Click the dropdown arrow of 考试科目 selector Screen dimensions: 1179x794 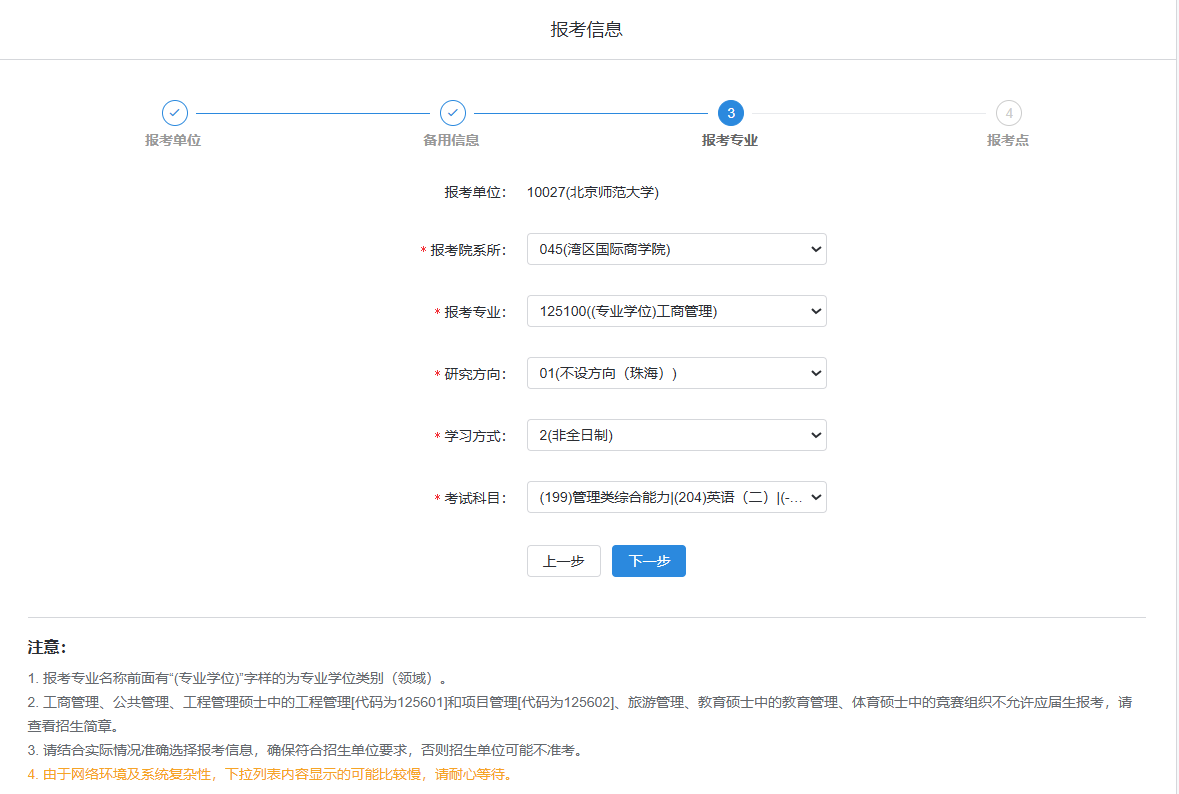tap(812, 496)
